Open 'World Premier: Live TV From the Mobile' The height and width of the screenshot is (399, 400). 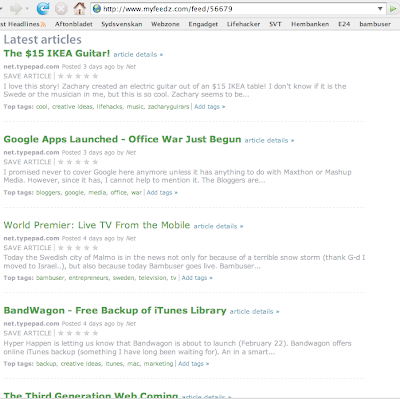(97, 225)
